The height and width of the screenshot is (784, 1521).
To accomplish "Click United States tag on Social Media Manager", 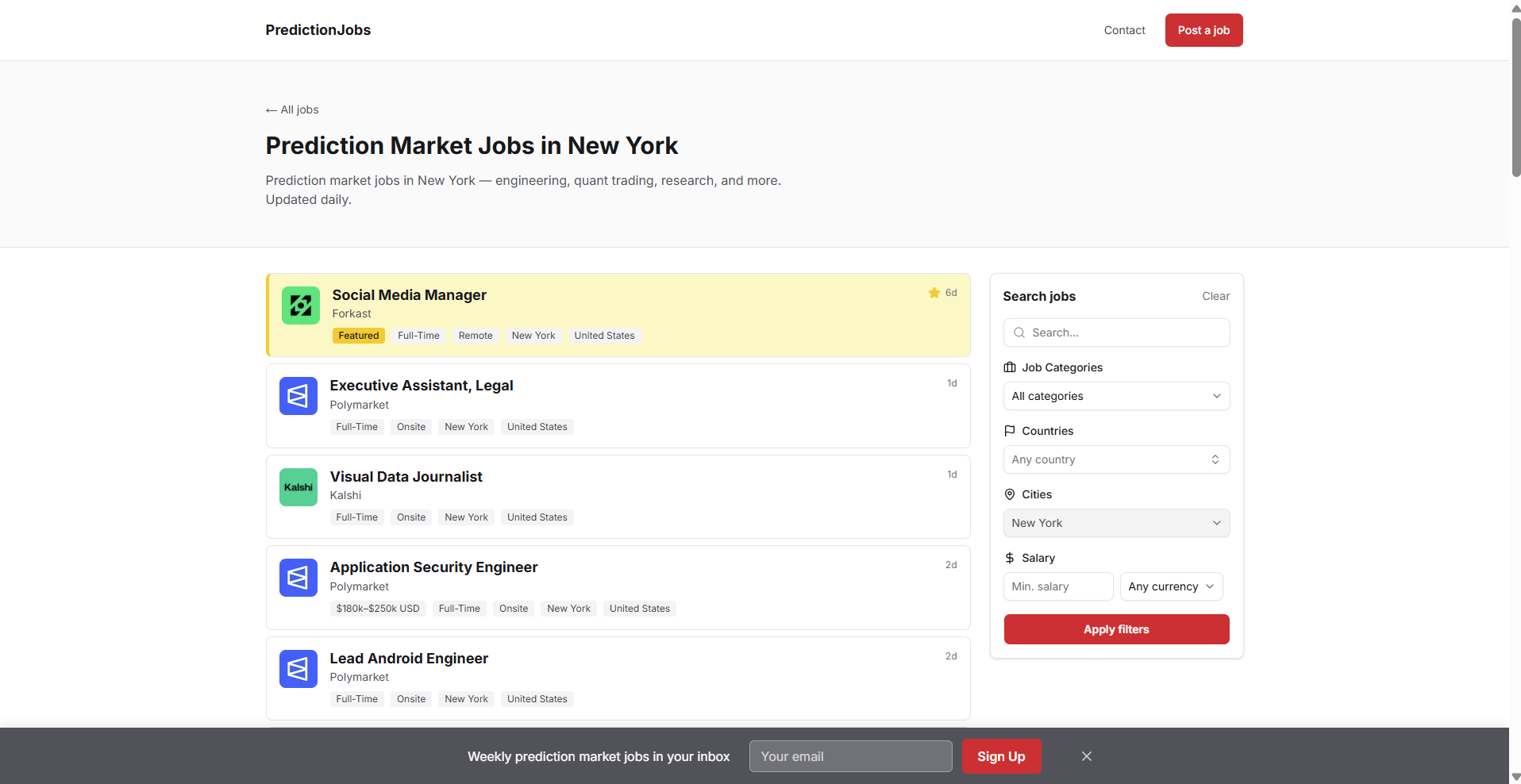I will point(605,336).
